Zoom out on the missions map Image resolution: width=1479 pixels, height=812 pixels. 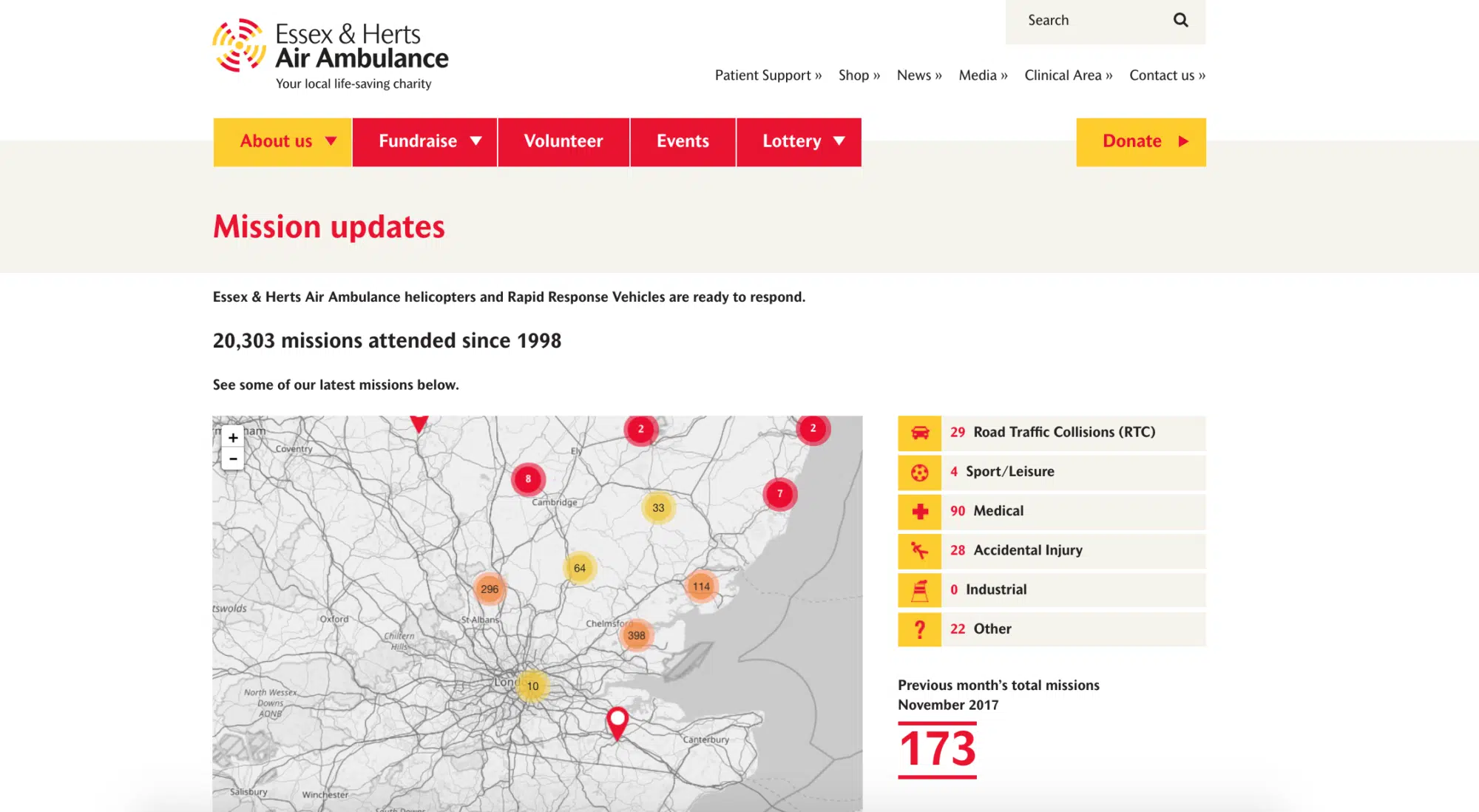(233, 459)
